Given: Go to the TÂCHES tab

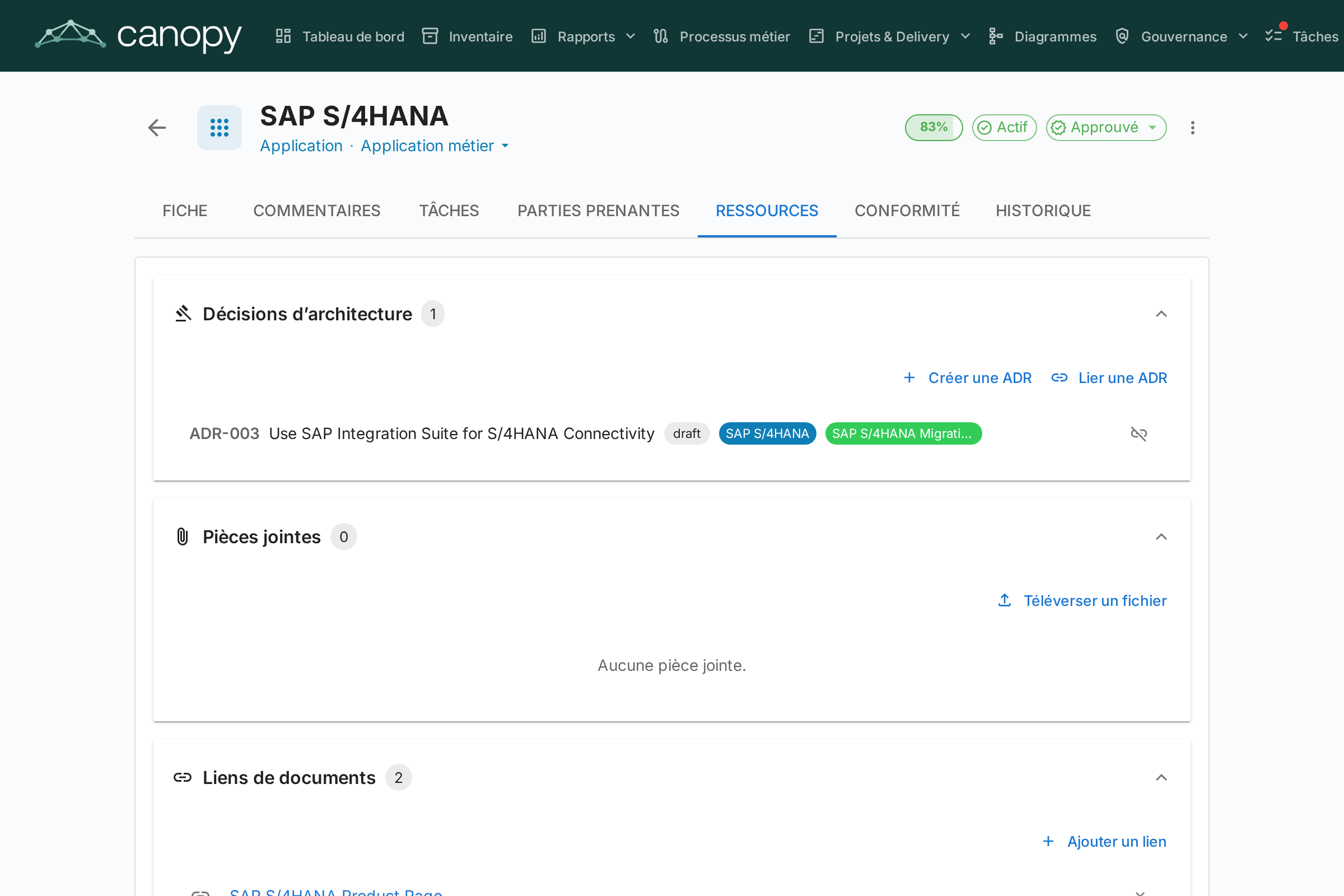Looking at the screenshot, I should point(449,211).
